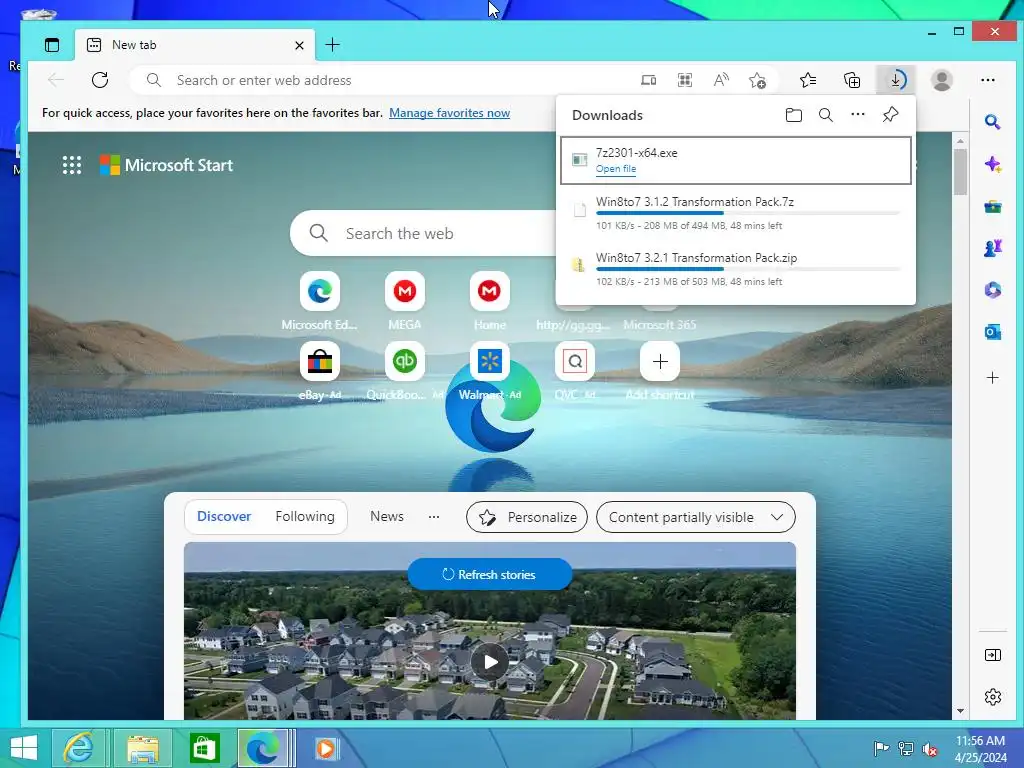Open the Walmart ad shortcut tile
This screenshot has height=768, width=1024.
point(489,361)
